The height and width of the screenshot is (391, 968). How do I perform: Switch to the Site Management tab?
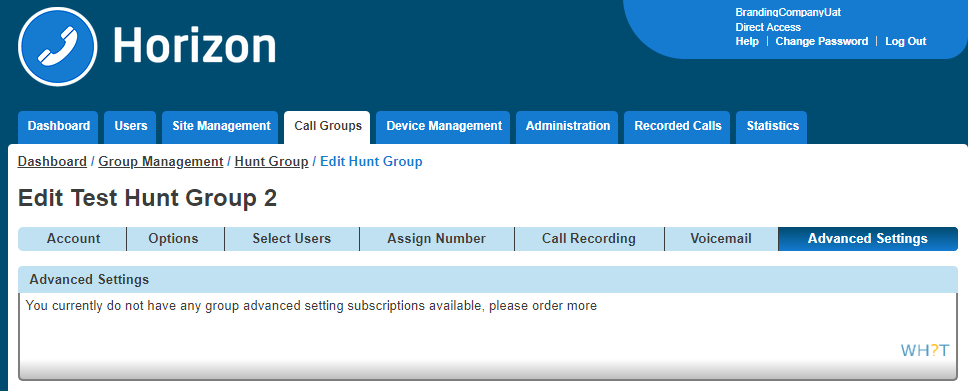(x=221, y=127)
